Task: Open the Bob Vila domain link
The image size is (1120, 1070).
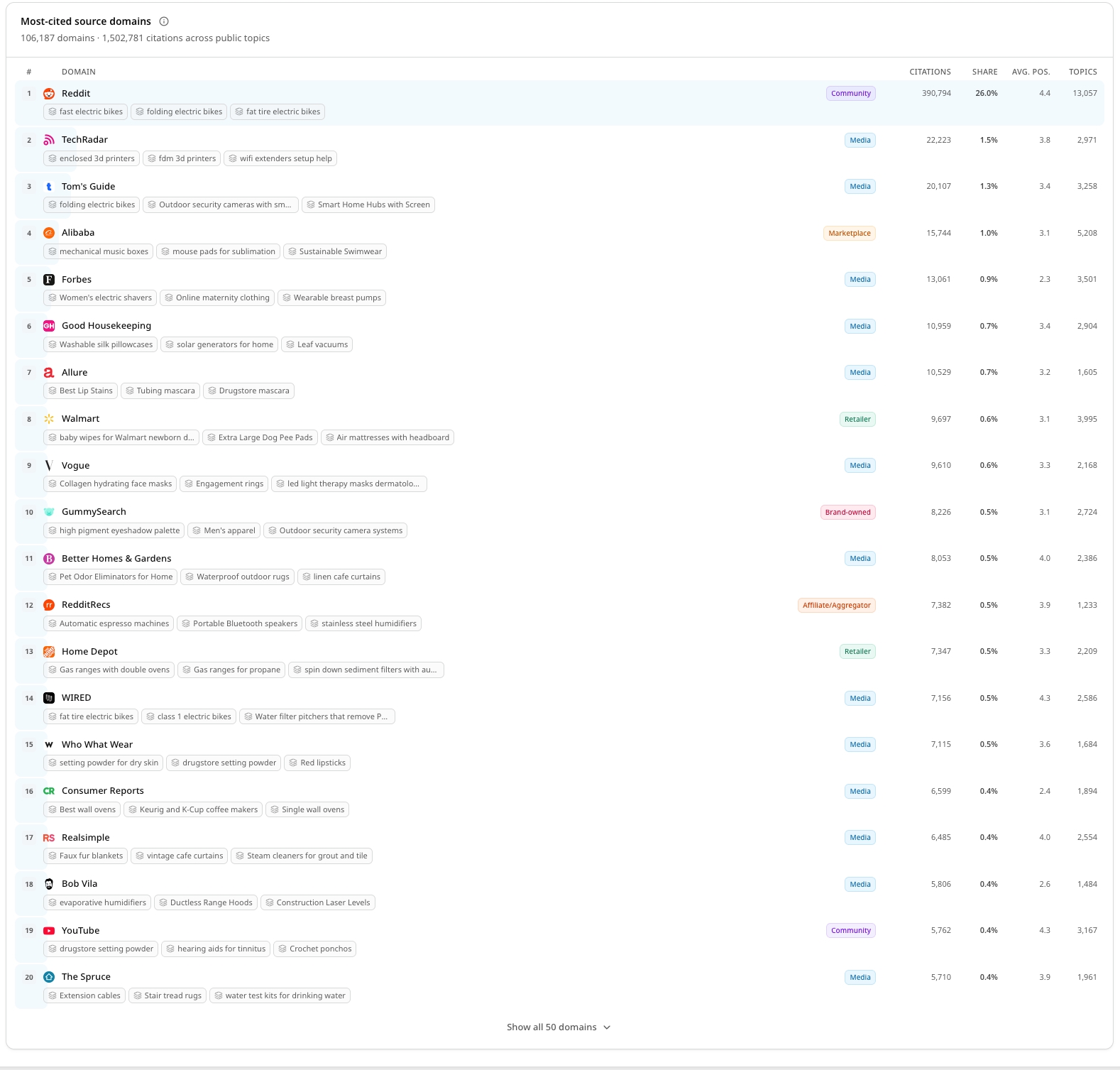Action: [79, 884]
